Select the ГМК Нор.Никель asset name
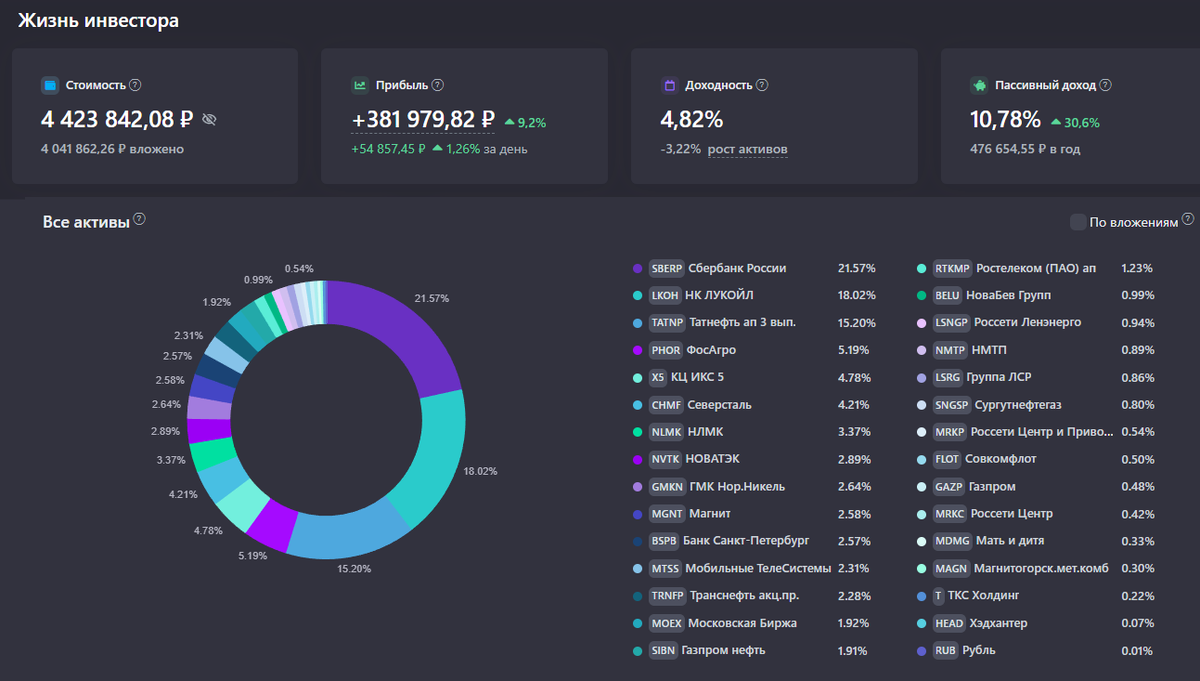Viewport: 1200px width, 681px height. pyautogui.click(x=738, y=487)
